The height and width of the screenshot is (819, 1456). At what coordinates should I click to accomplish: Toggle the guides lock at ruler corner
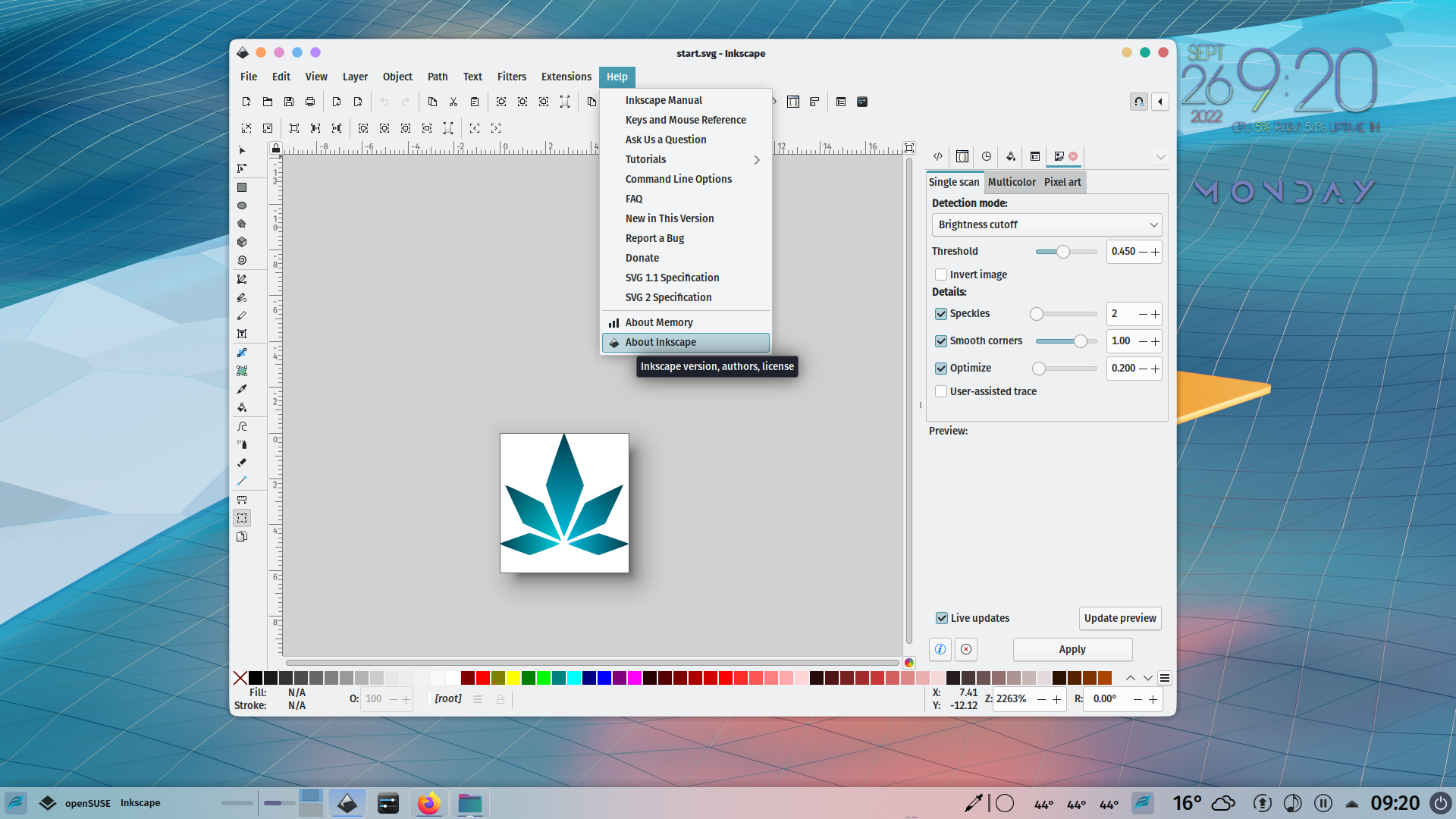pos(276,148)
